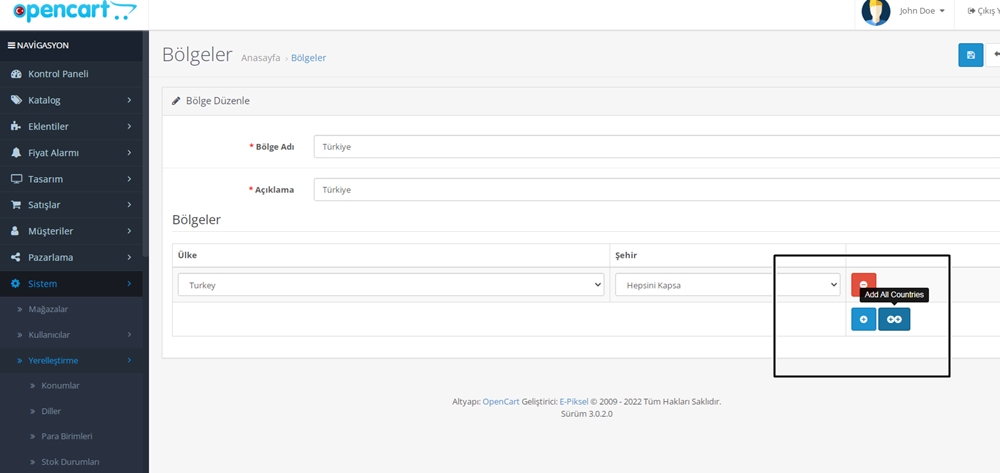Image resolution: width=1000 pixels, height=473 pixels.
Task: Click the back arrow button beside save
Action: pyautogui.click(x=994, y=55)
